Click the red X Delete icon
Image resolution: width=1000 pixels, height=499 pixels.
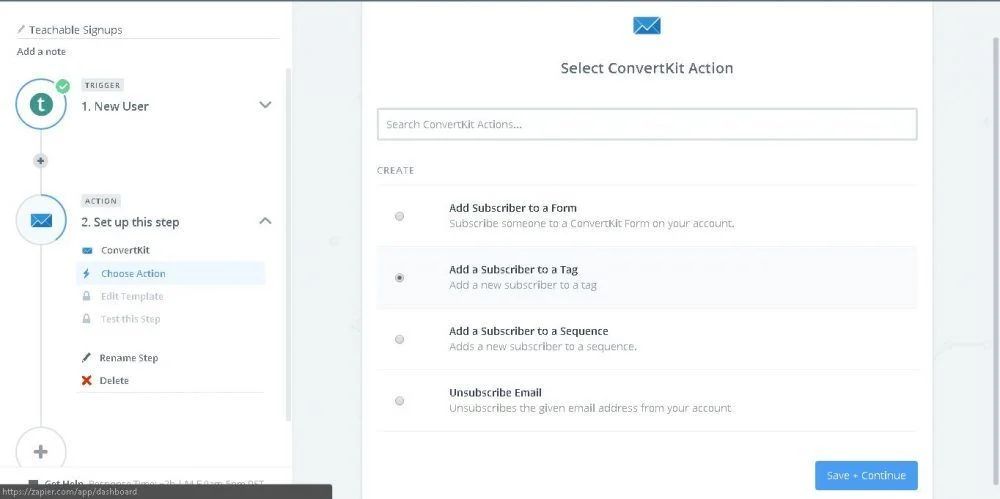(x=87, y=381)
